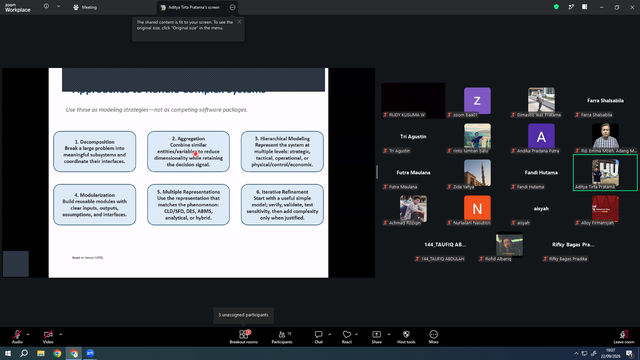Select Rd. Emma Moeh. Adang video tile

tap(605, 137)
